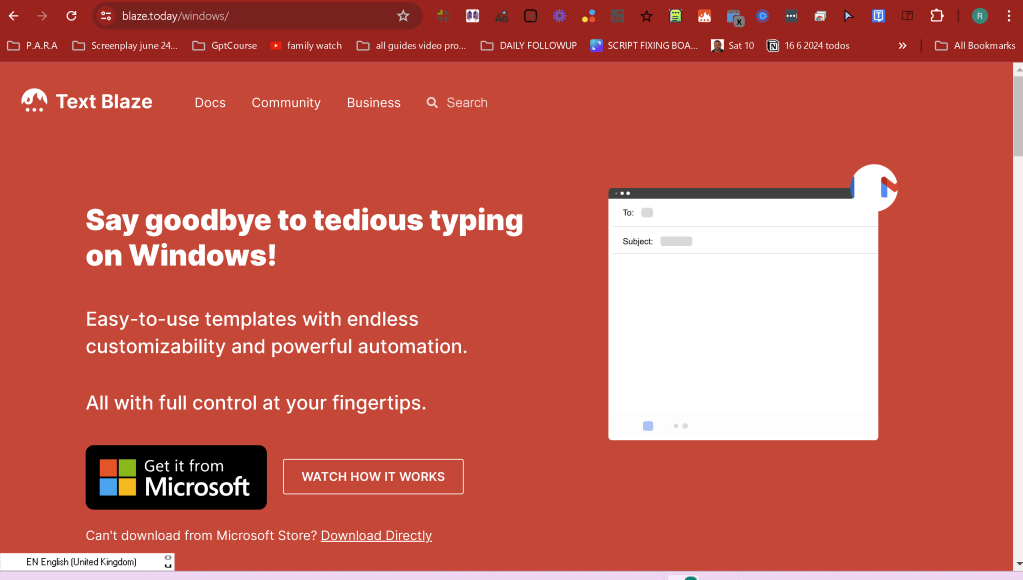Open the P.A.R.A bookmark folder
The width and height of the screenshot is (1023, 580).
(32, 46)
